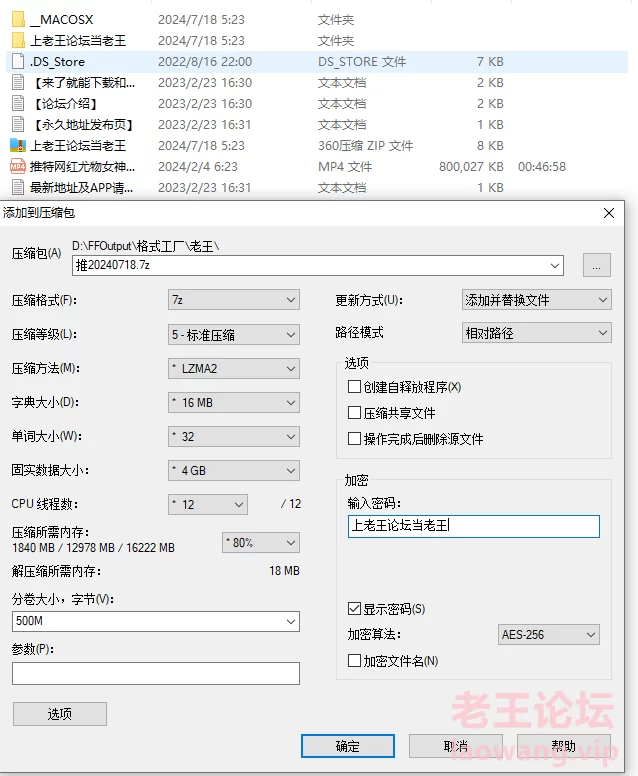
Task: Open CPU 线程数 12 dropdown
Action: pos(208,504)
